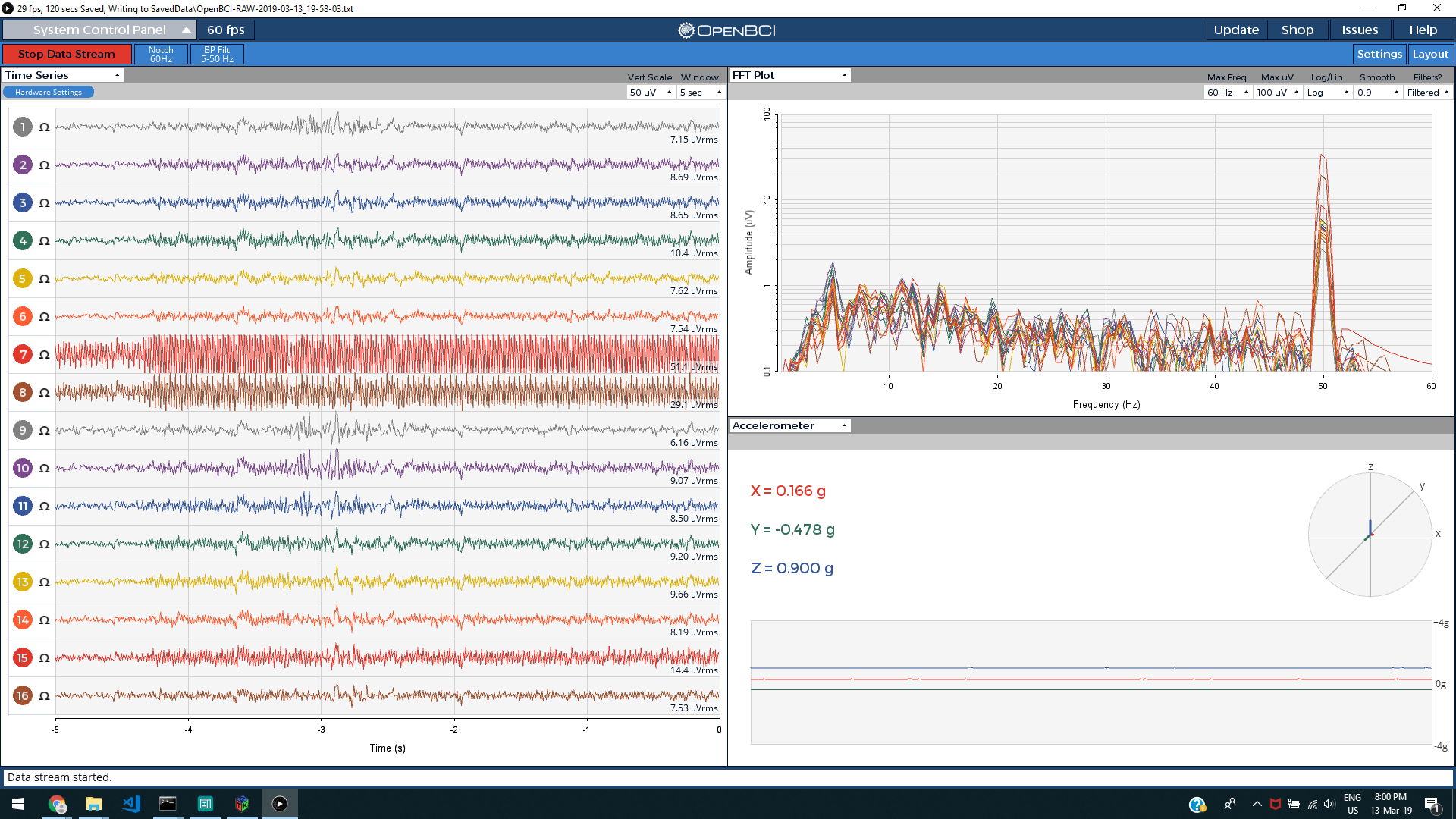Open the Accelerometer widget selector dropdown

(789, 425)
